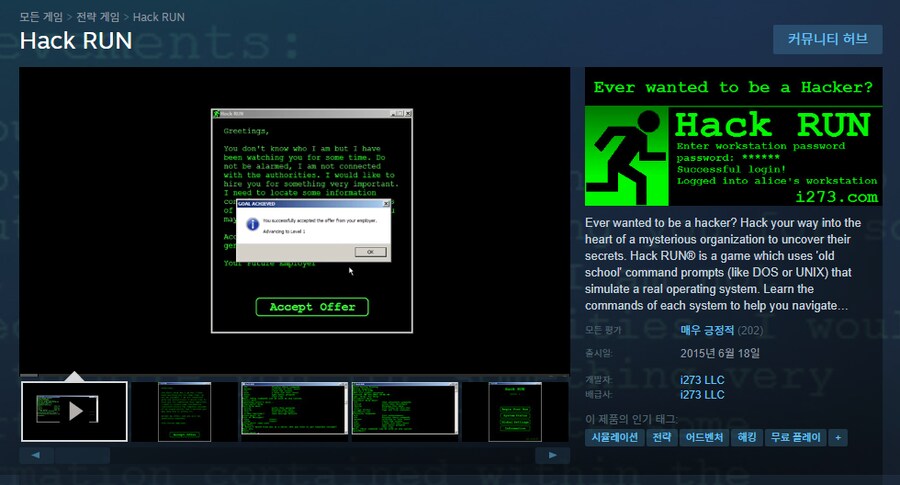
Task: Click the main screenshot viewer
Action: coord(294,220)
